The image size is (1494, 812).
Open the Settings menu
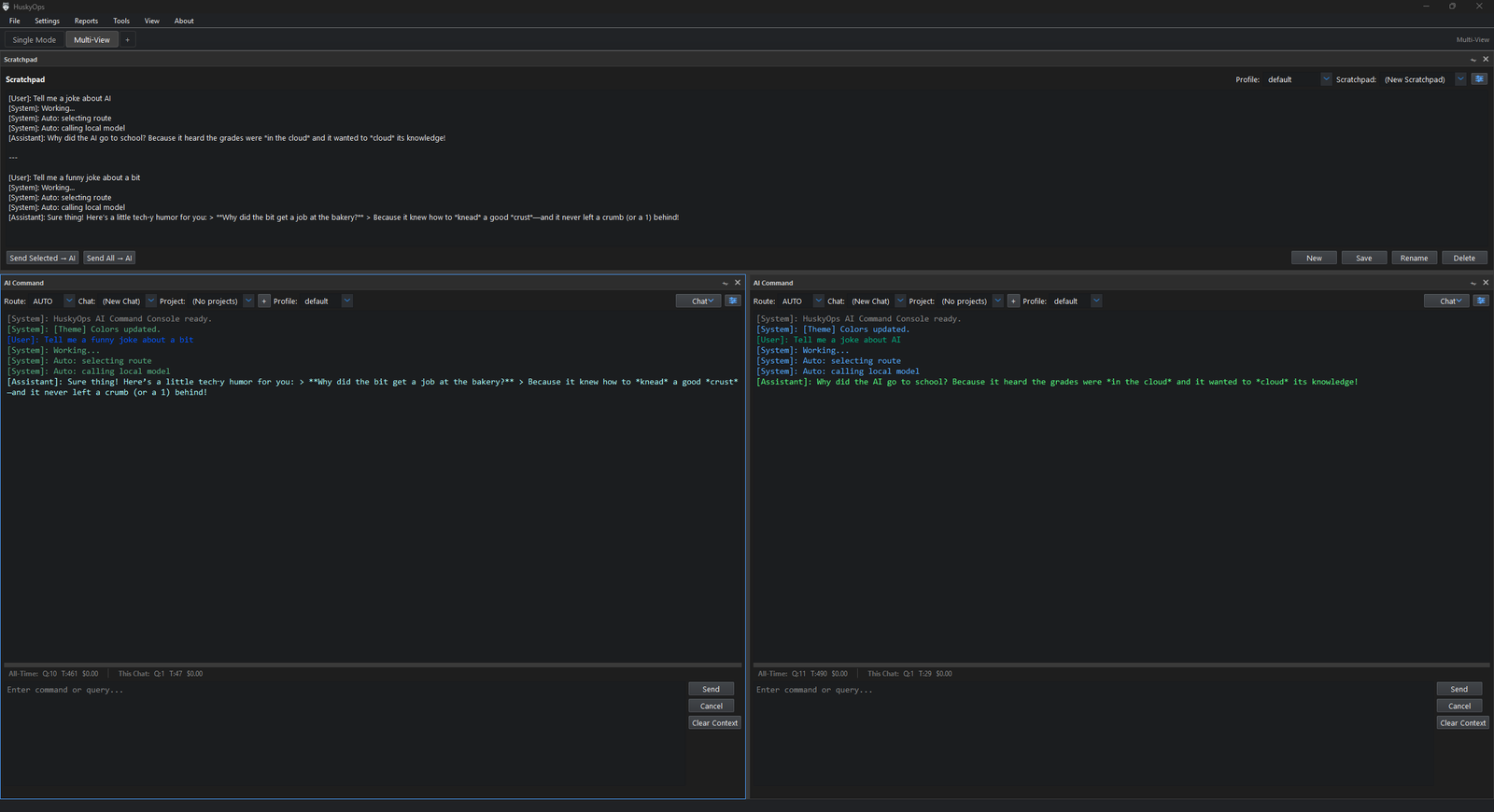(x=47, y=21)
